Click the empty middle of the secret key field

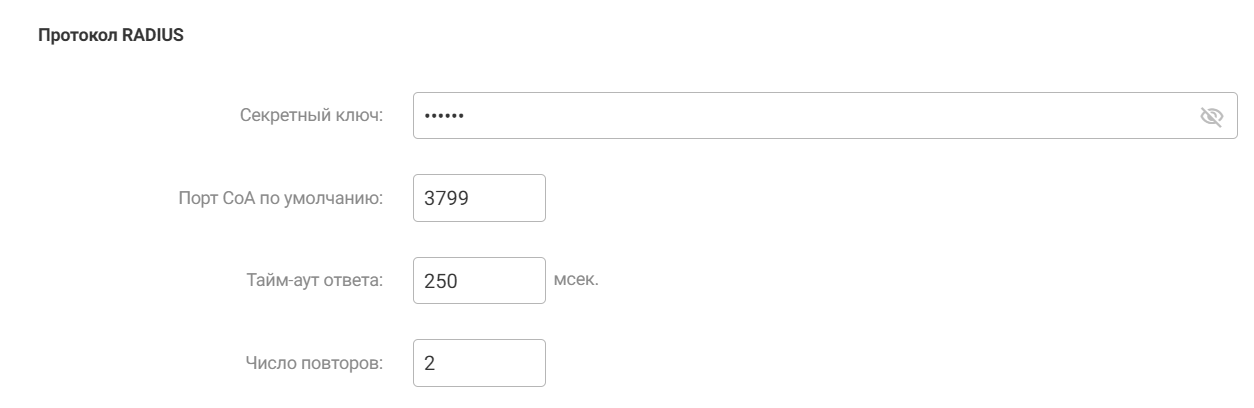tap(800, 116)
